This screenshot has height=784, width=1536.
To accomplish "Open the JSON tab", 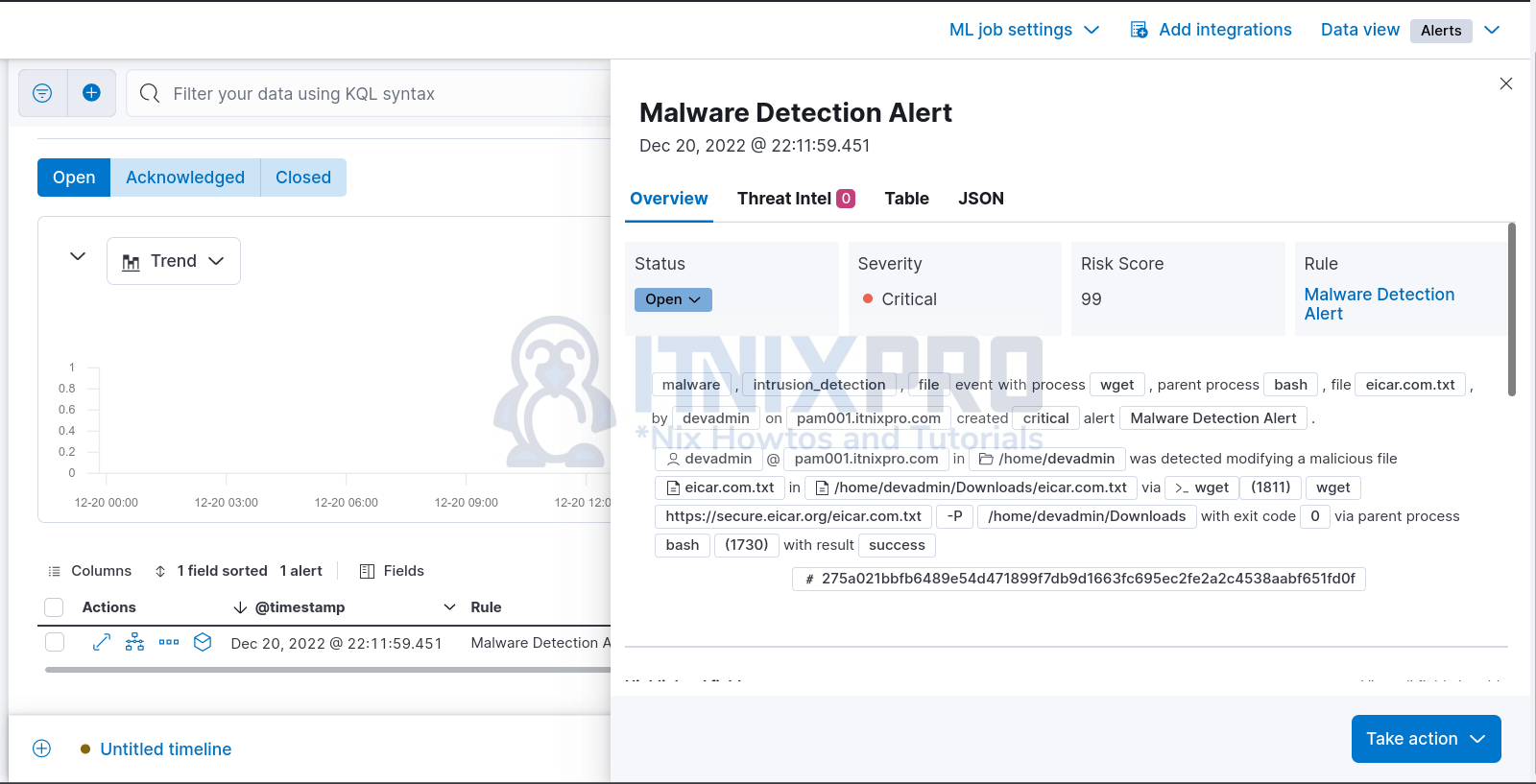I will (x=980, y=199).
